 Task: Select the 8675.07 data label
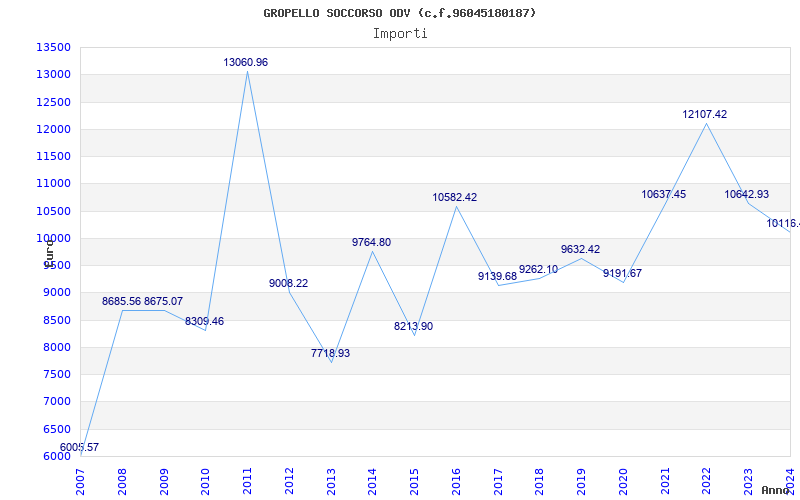click(163, 302)
